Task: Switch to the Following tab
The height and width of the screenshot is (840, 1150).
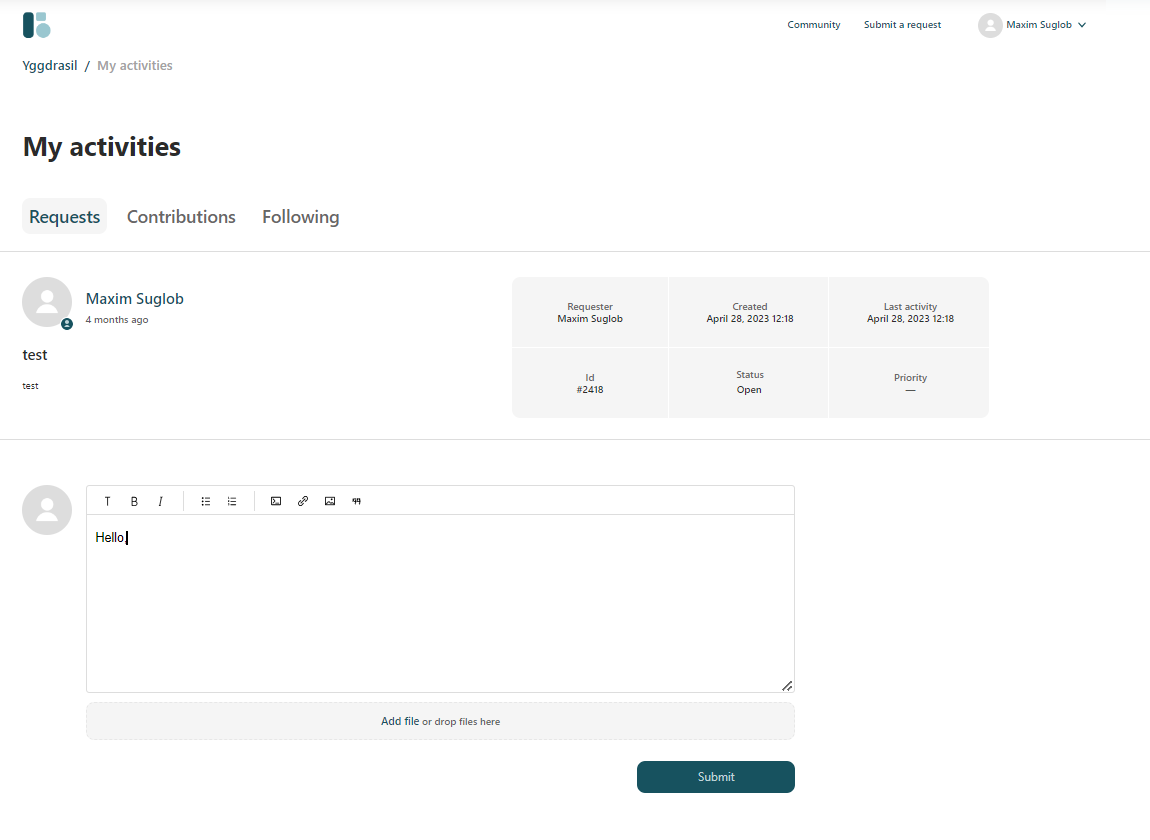Action: coord(300,217)
